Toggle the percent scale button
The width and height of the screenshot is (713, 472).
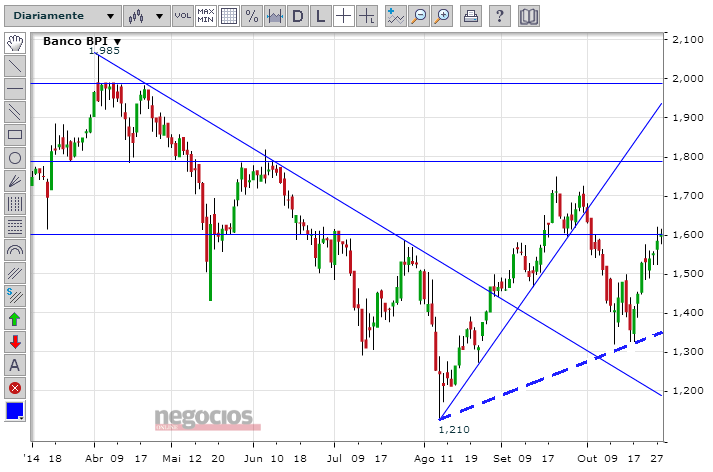click(251, 16)
